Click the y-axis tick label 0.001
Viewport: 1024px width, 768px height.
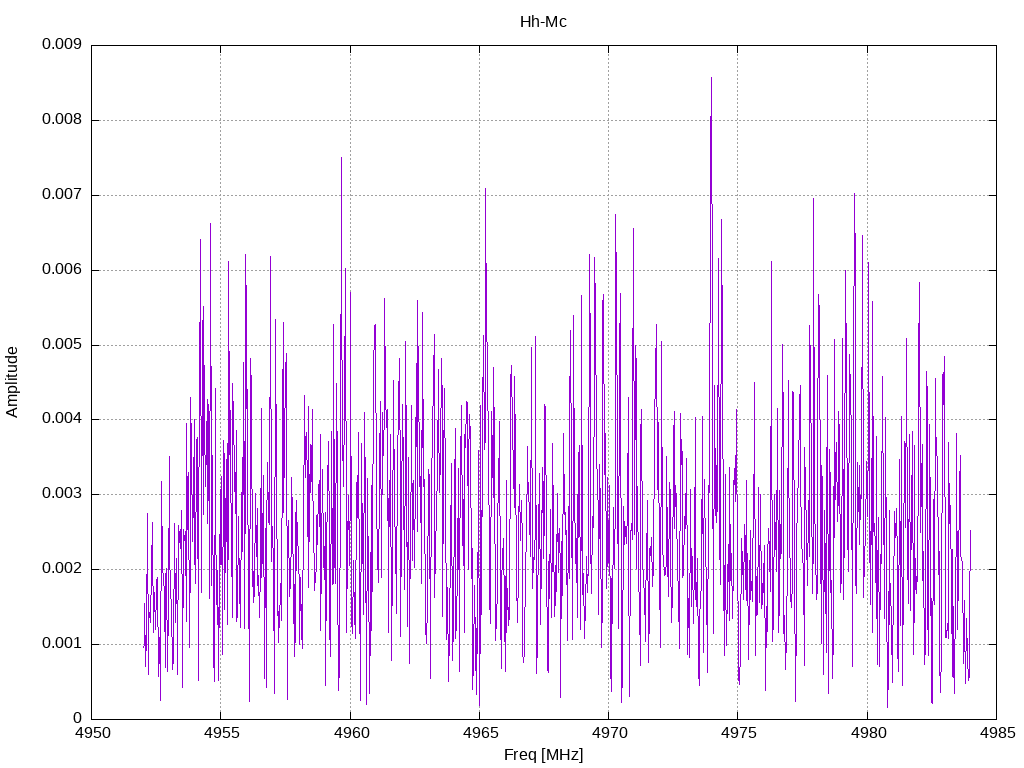(62, 644)
